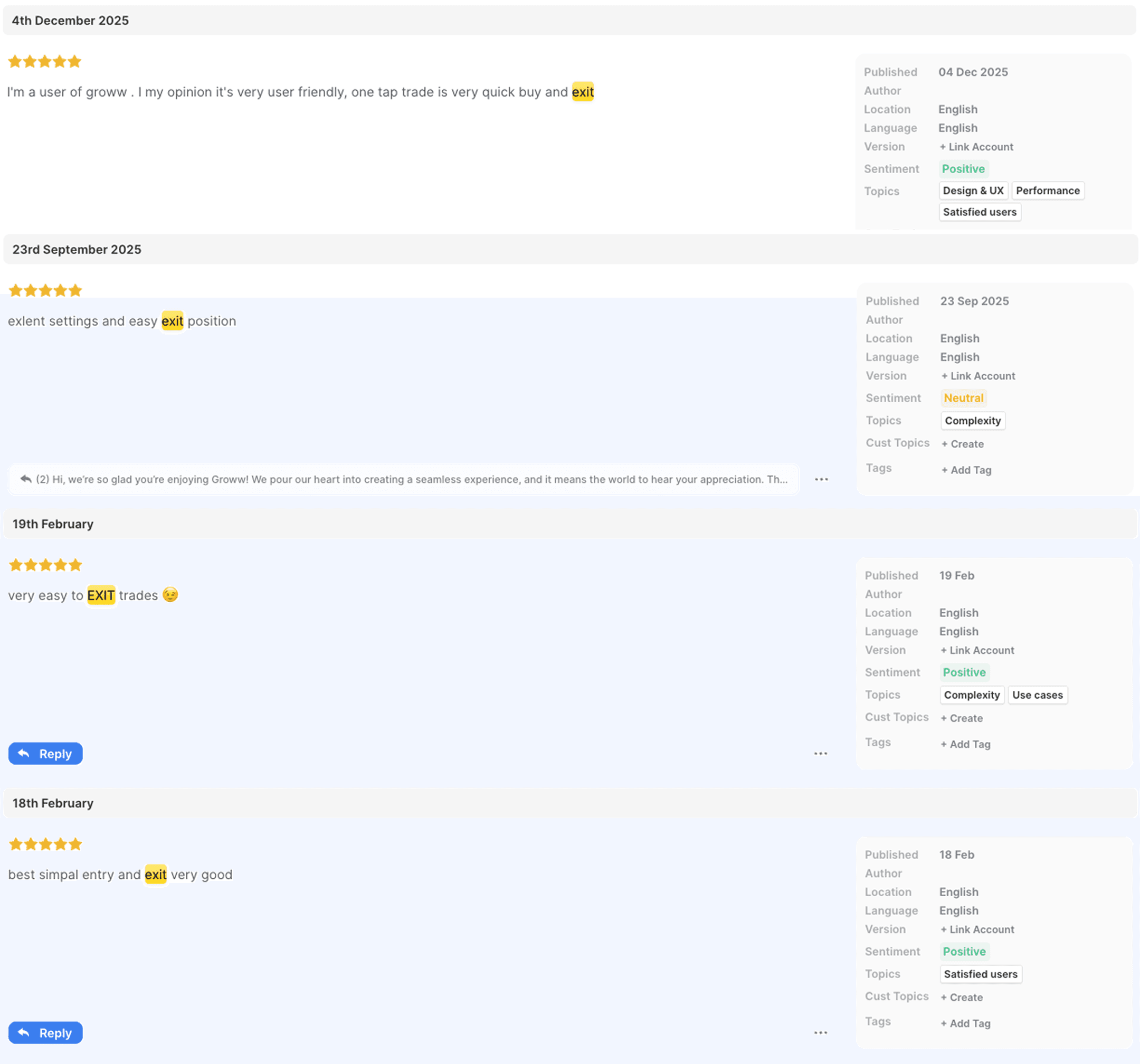Open the three-dot menu on the 19th February review
This screenshot has width=1140, height=1064.
point(820,753)
